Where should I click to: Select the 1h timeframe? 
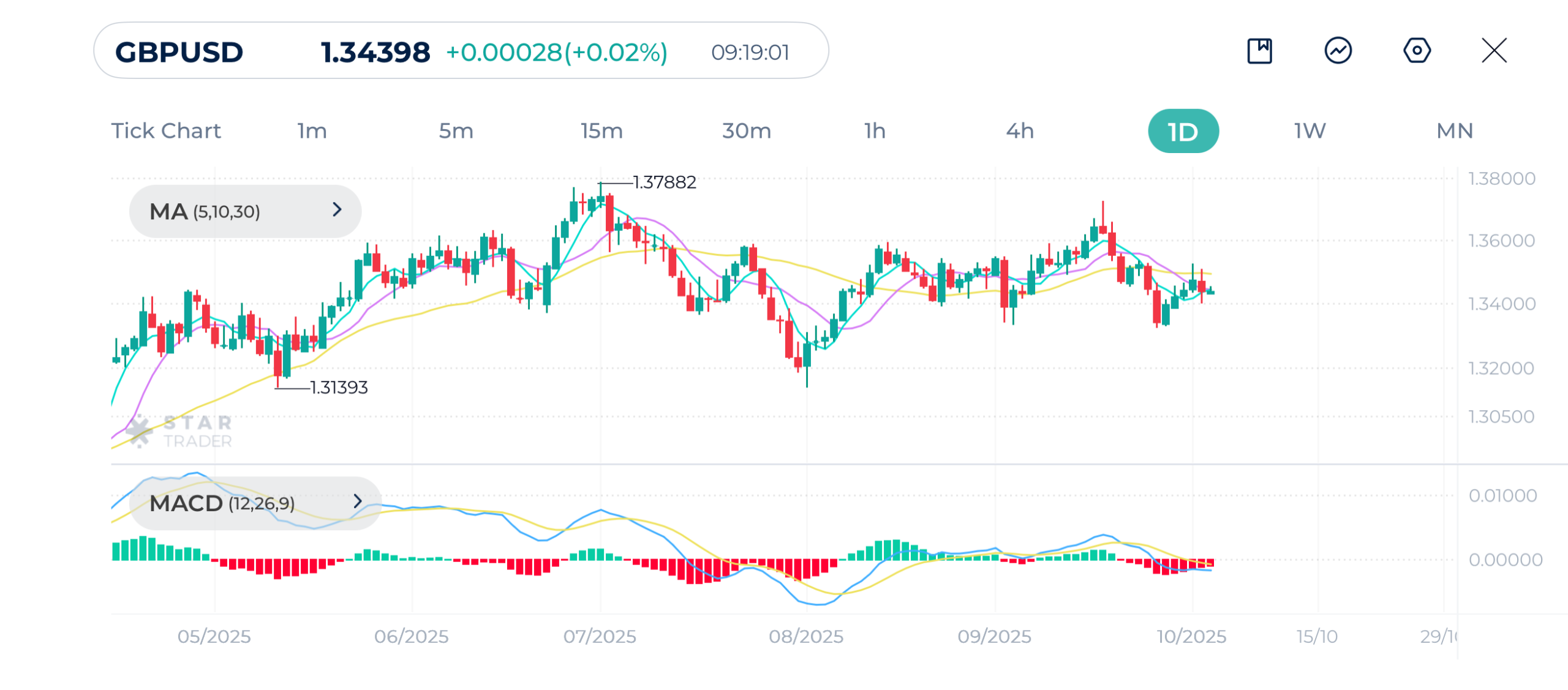[875, 131]
